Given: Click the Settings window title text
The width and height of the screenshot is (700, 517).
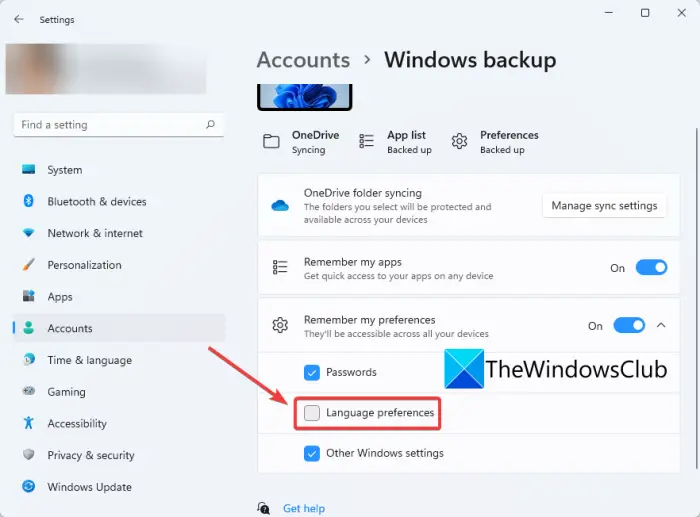Looking at the screenshot, I should (57, 20).
